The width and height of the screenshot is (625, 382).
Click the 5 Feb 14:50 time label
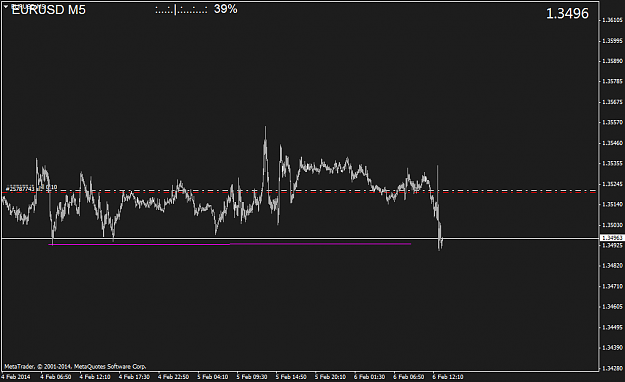291,377
